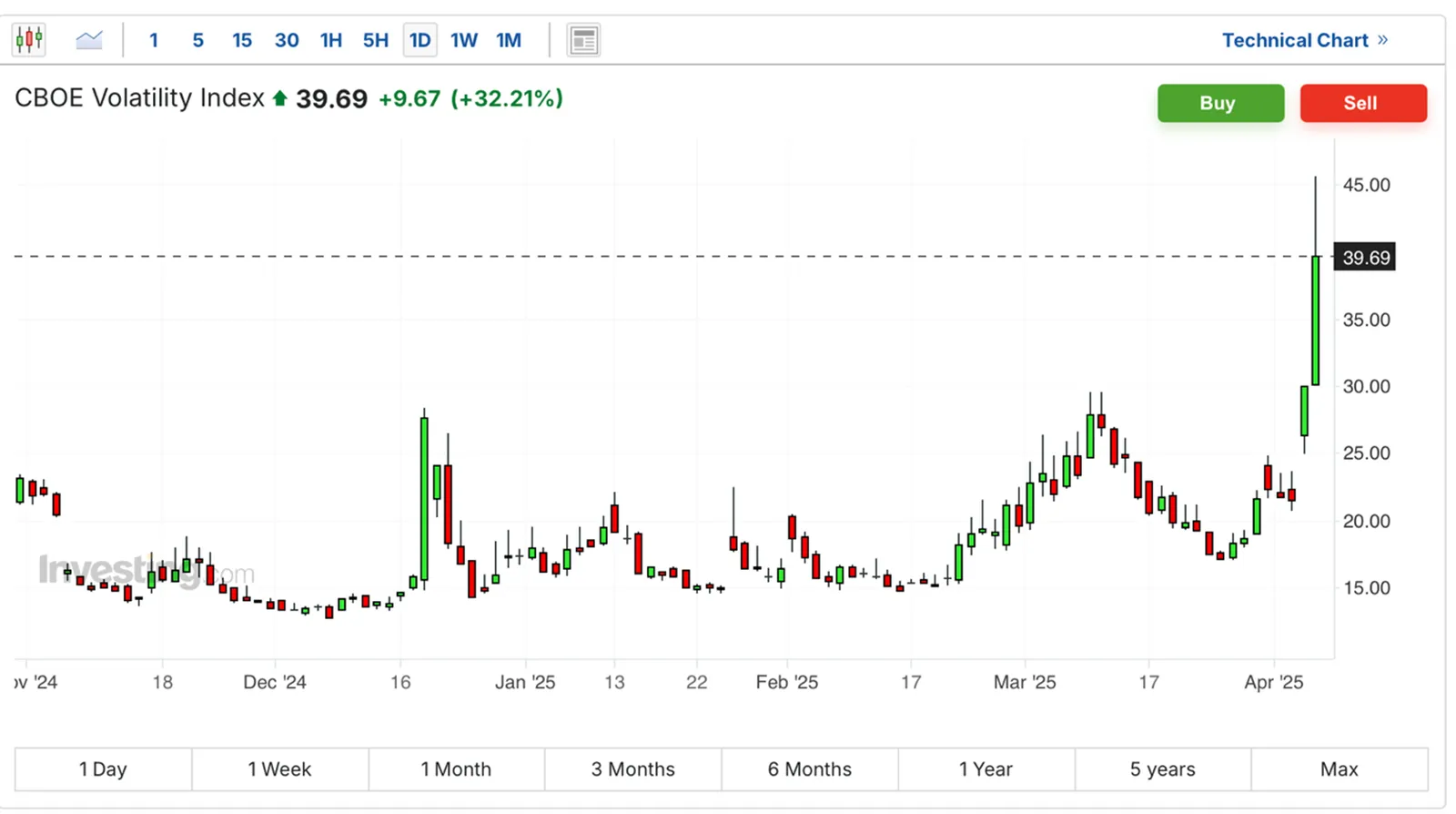Set the range to 1 Week
The image size is (1456, 814).
(x=279, y=769)
